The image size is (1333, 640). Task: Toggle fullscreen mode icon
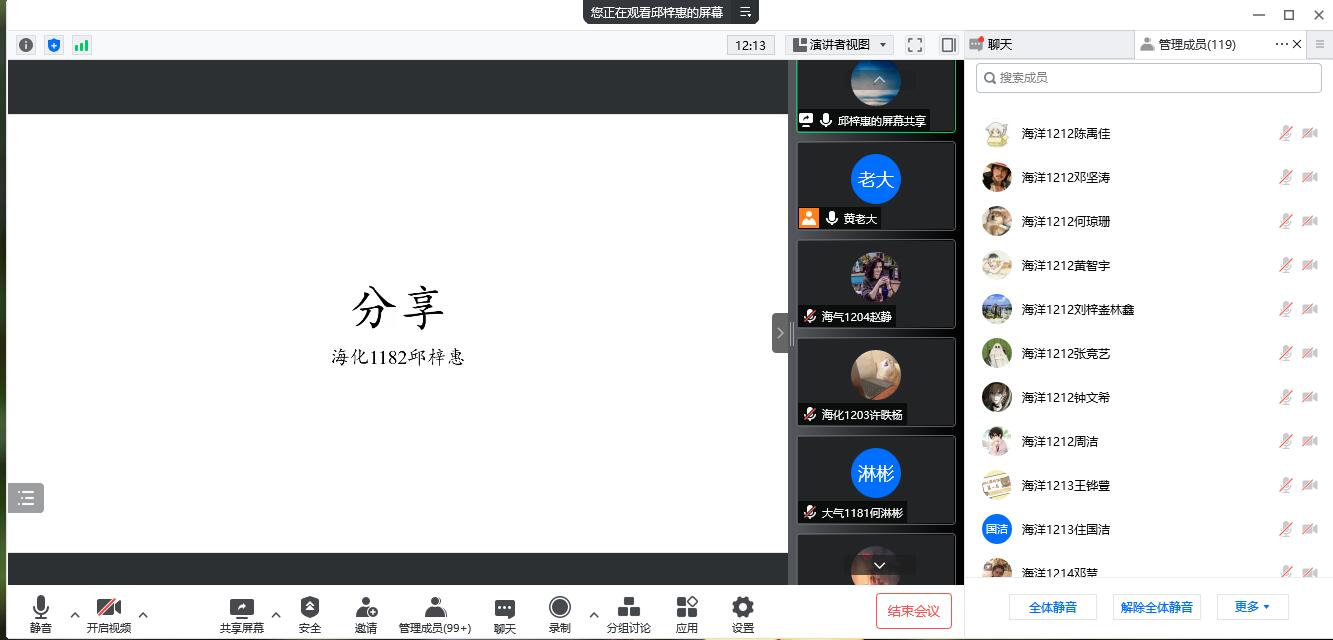point(915,45)
